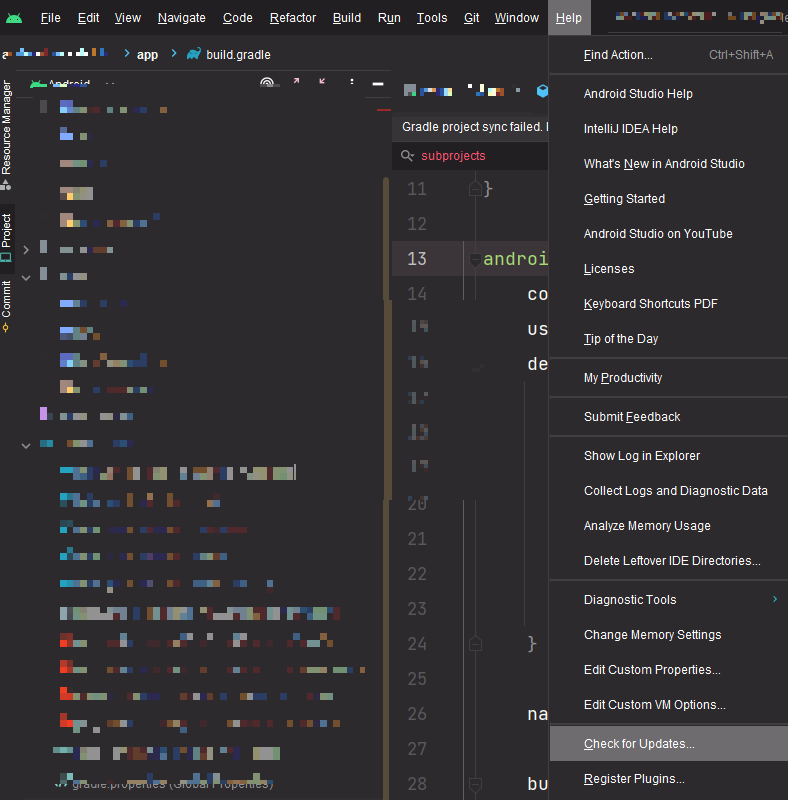Image resolution: width=788 pixels, height=800 pixels.
Task: Hide the Project panel with minus icon
Action: 378,83
